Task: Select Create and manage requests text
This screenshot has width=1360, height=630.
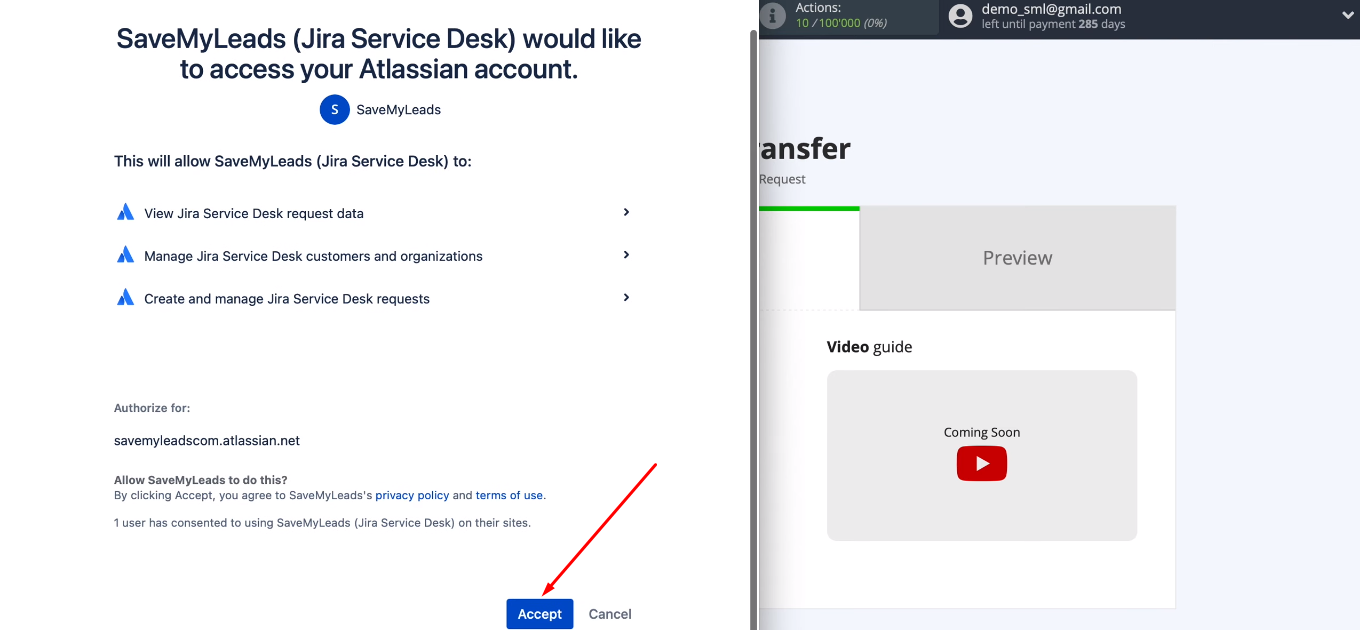Action: pyautogui.click(x=287, y=299)
